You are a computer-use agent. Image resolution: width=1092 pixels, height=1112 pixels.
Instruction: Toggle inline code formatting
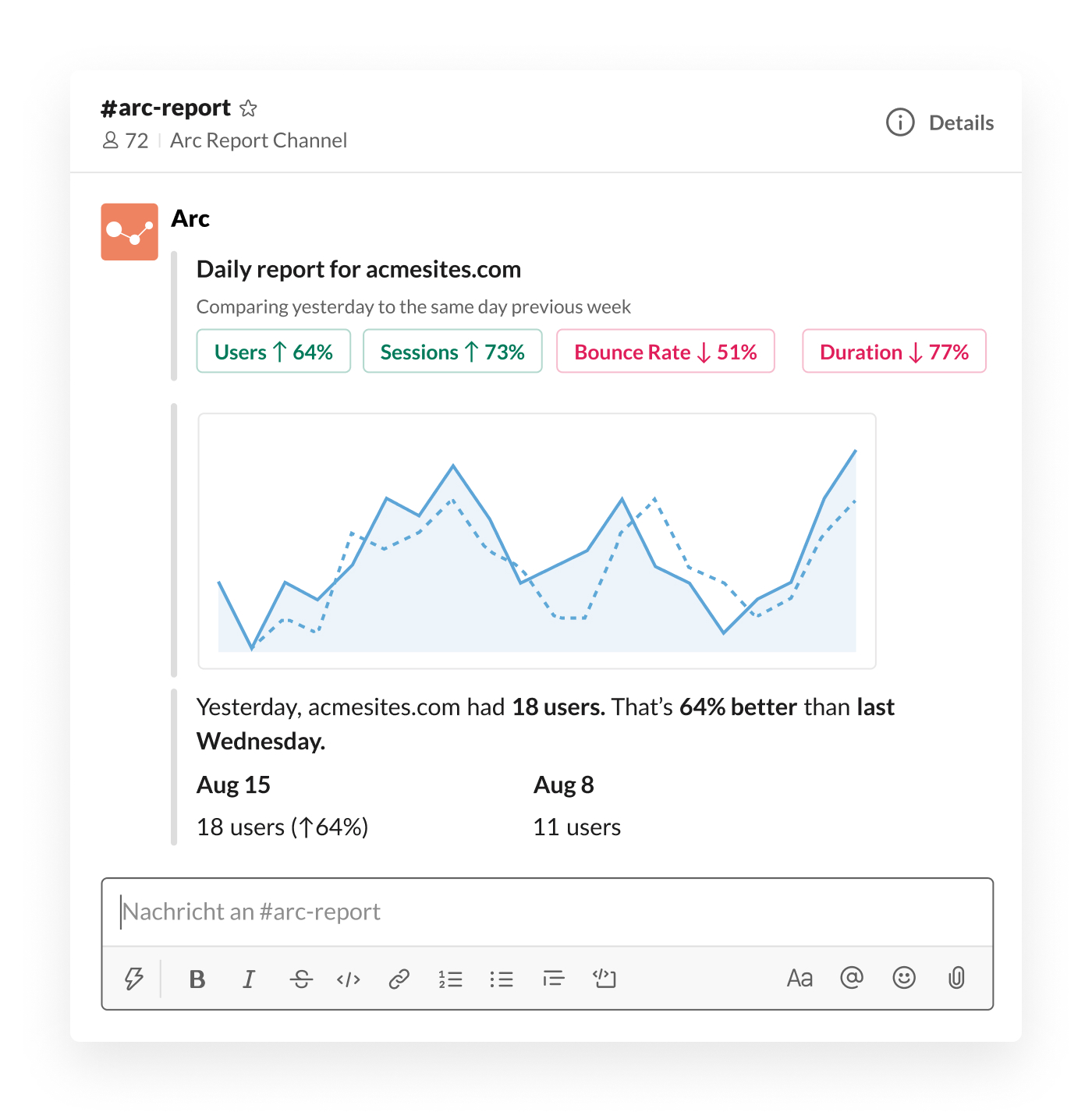click(x=349, y=979)
